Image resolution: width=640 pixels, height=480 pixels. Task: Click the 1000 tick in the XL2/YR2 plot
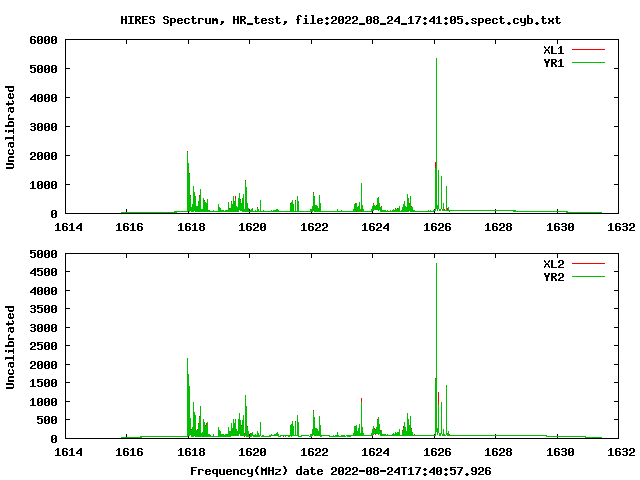pyautogui.click(x=43, y=402)
